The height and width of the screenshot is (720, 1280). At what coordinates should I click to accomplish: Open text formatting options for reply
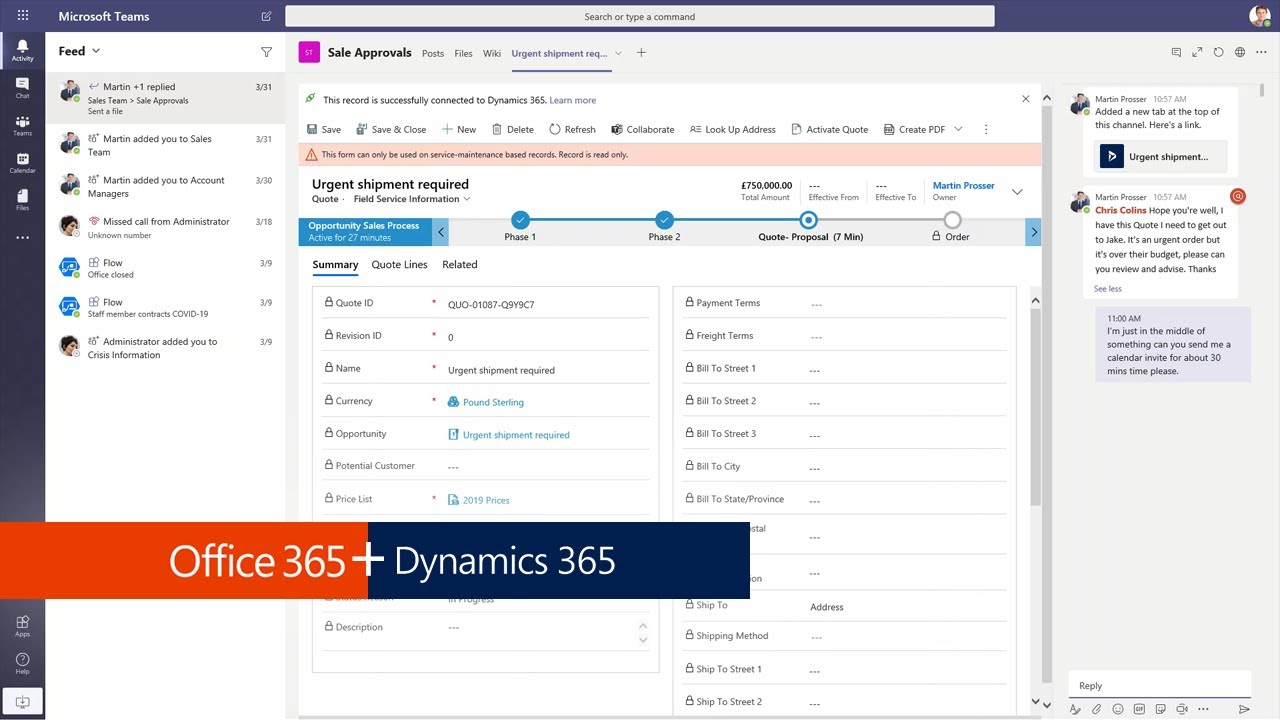pos(1075,709)
